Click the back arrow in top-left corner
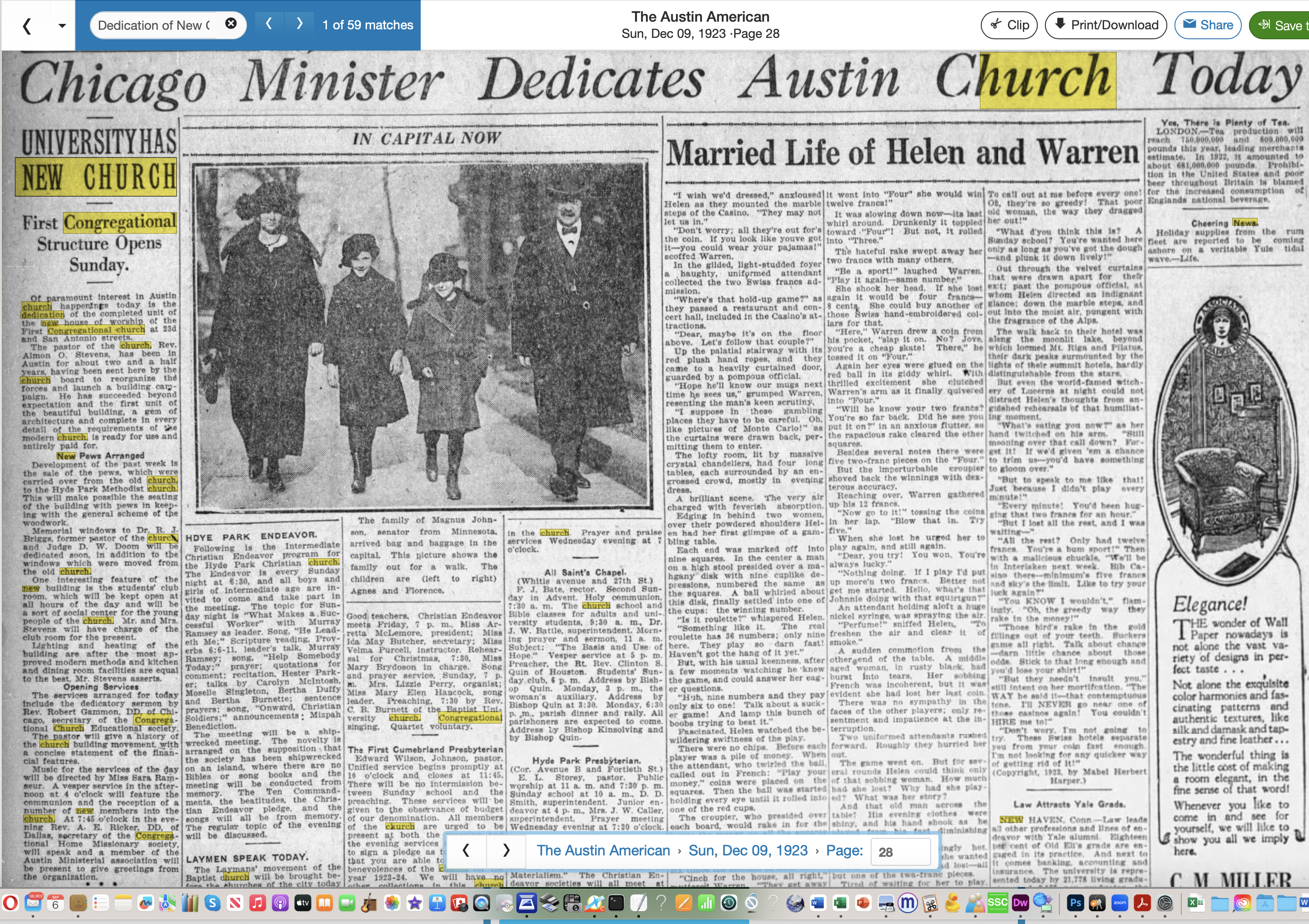 tap(27, 26)
